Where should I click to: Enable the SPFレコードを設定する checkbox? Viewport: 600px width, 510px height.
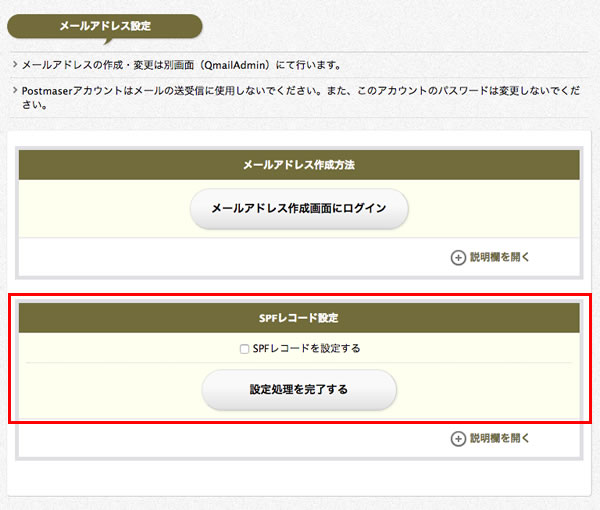(x=244, y=349)
